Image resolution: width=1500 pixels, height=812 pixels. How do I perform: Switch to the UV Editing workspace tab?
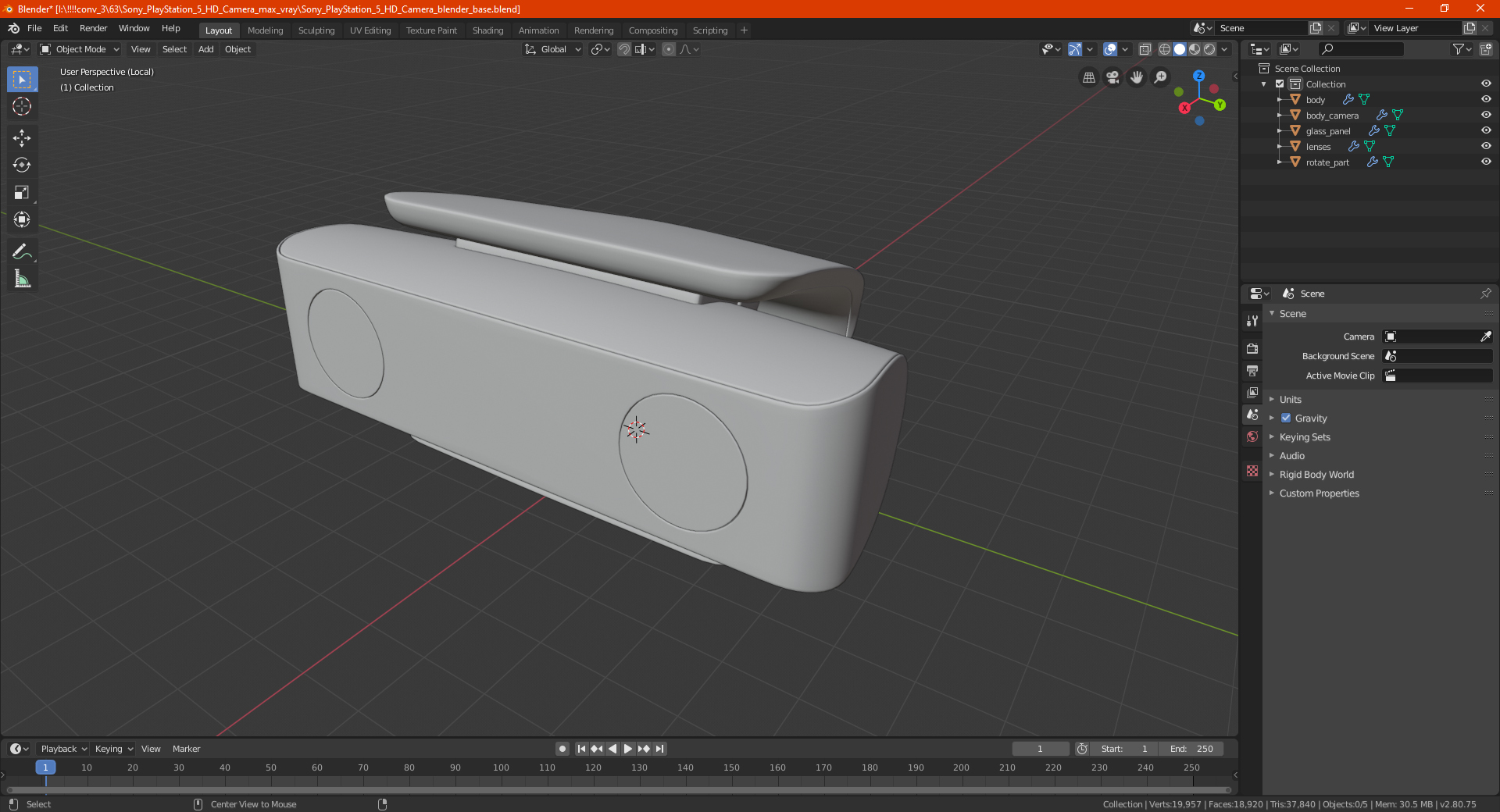coord(370,30)
